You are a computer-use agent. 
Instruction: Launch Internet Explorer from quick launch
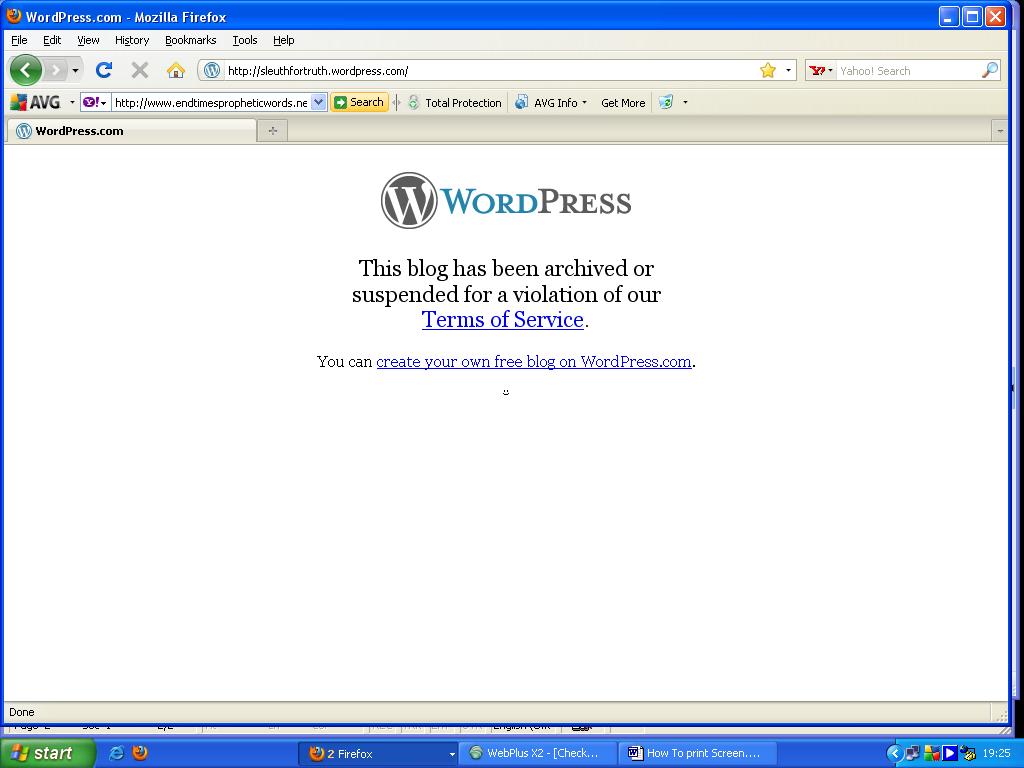point(116,753)
